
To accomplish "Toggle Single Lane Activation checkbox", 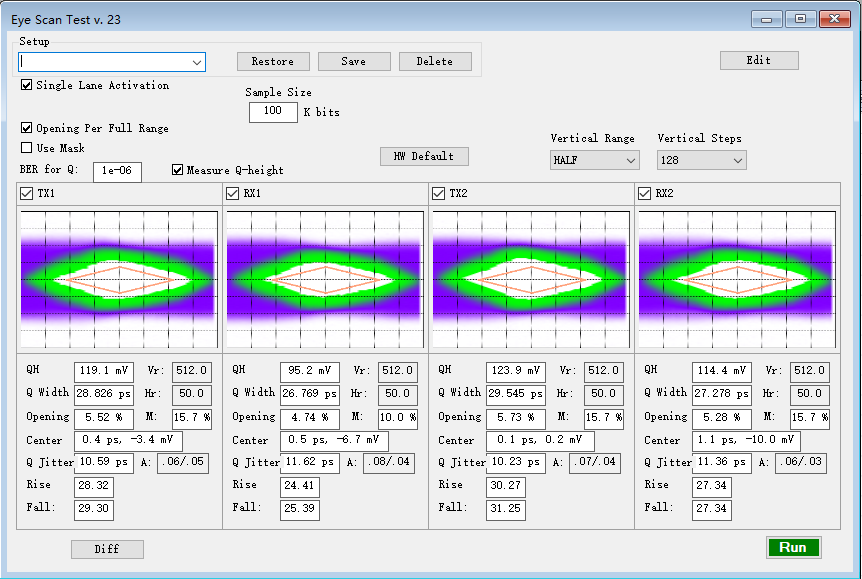I will click(26, 85).
